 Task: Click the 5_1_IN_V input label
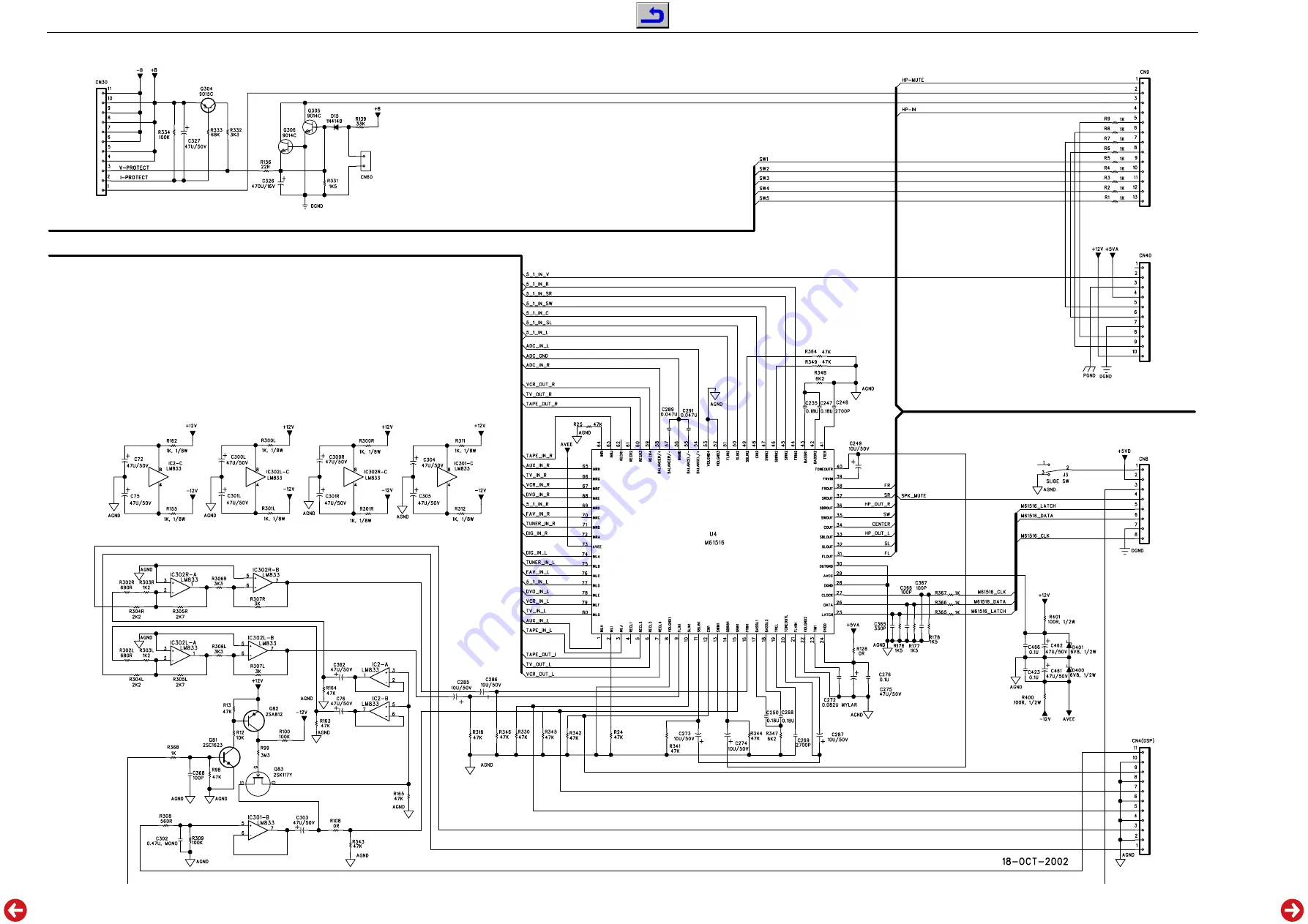pyautogui.click(x=537, y=274)
